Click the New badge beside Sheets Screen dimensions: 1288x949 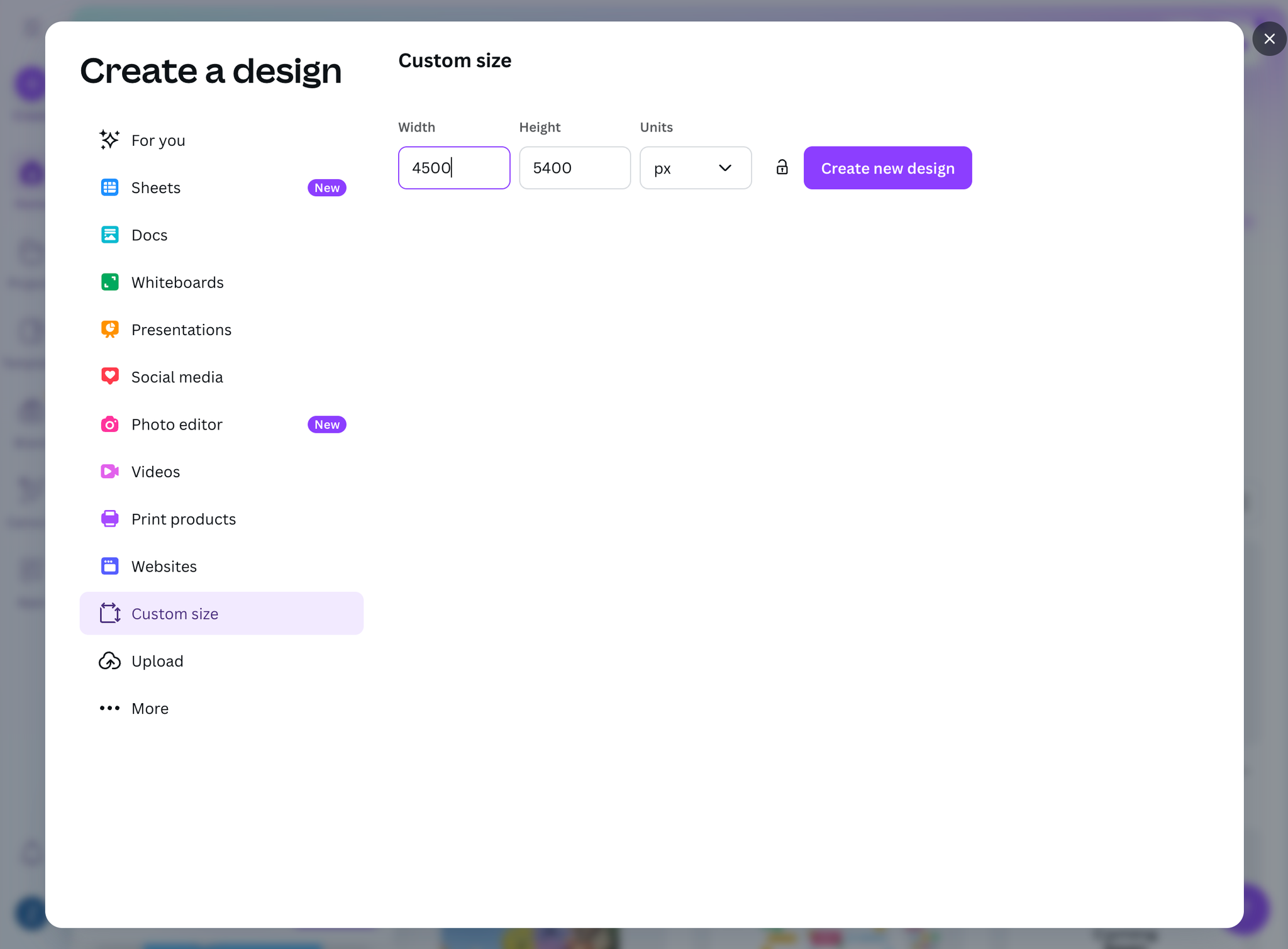click(x=327, y=187)
